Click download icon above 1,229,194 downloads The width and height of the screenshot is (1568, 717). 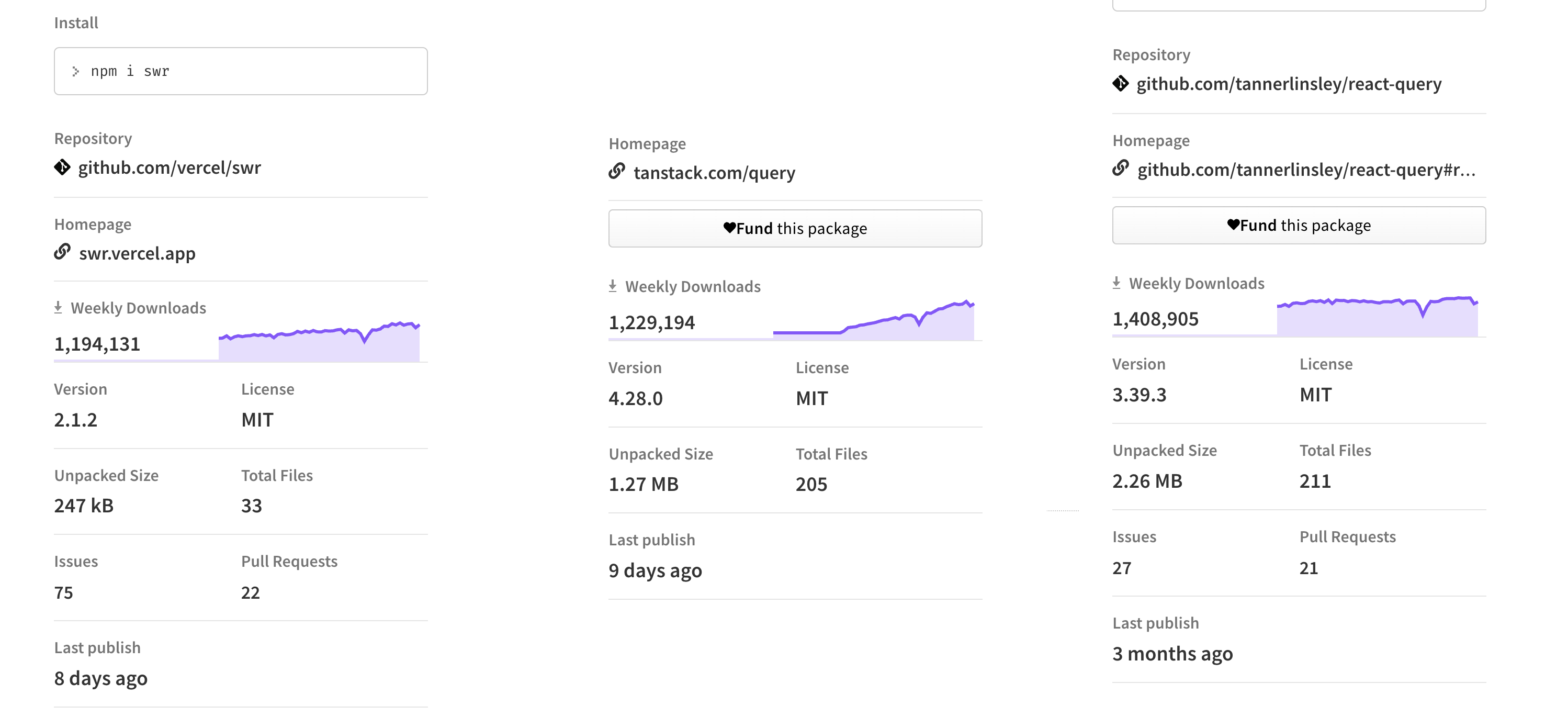point(612,286)
